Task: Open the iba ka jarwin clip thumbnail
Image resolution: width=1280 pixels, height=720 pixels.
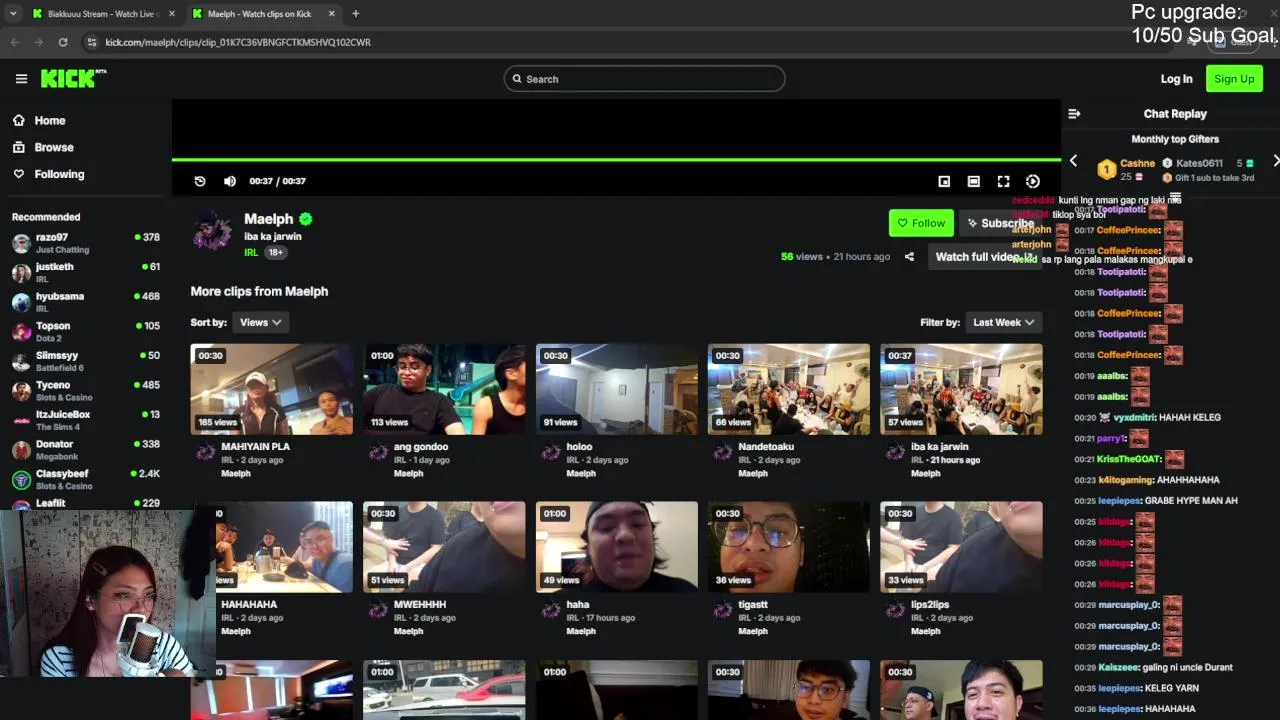Action: [x=961, y=389]
